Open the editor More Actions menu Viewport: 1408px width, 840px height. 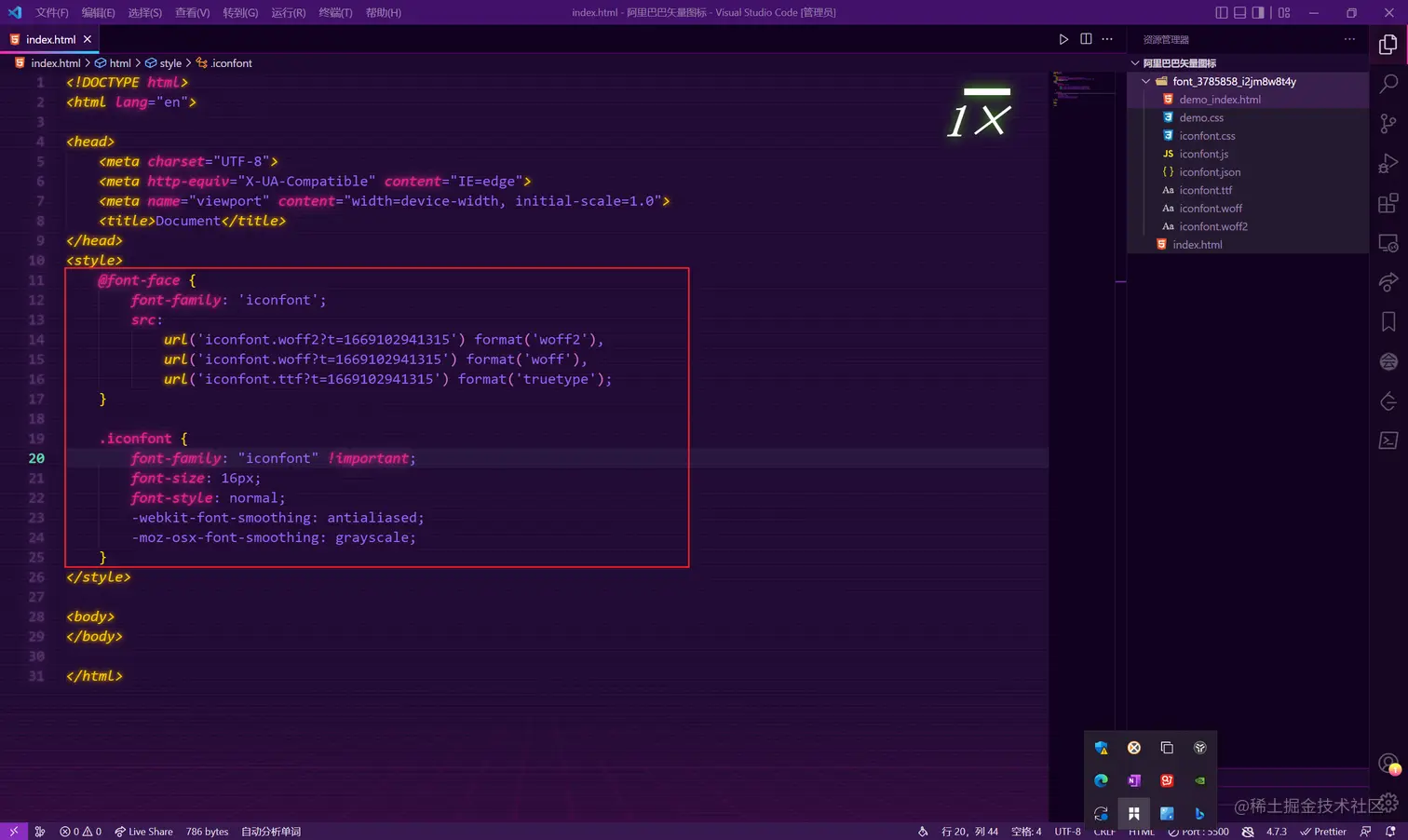[x=1107, y=39]
